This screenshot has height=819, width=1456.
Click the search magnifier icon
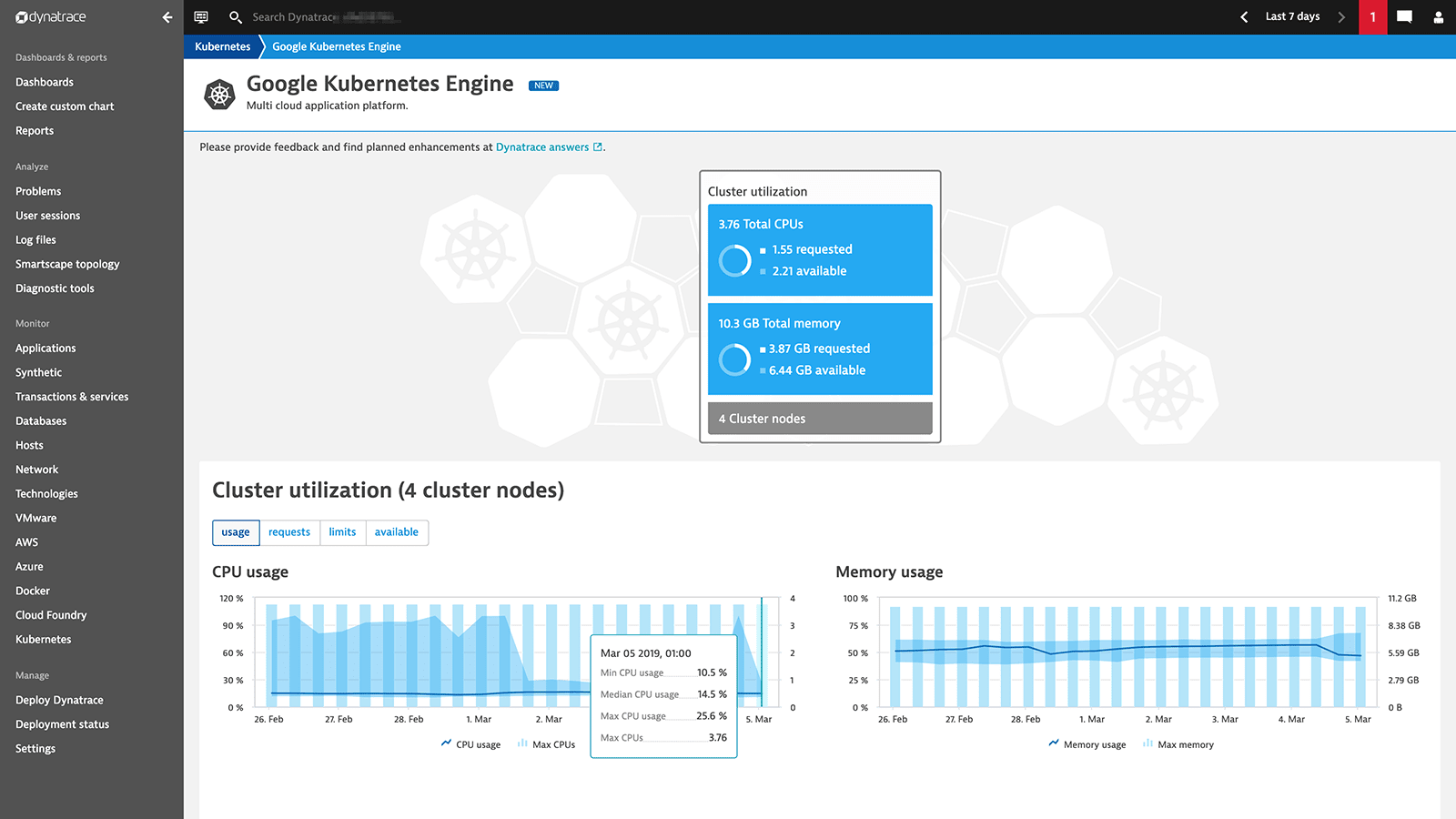point(236,17)
